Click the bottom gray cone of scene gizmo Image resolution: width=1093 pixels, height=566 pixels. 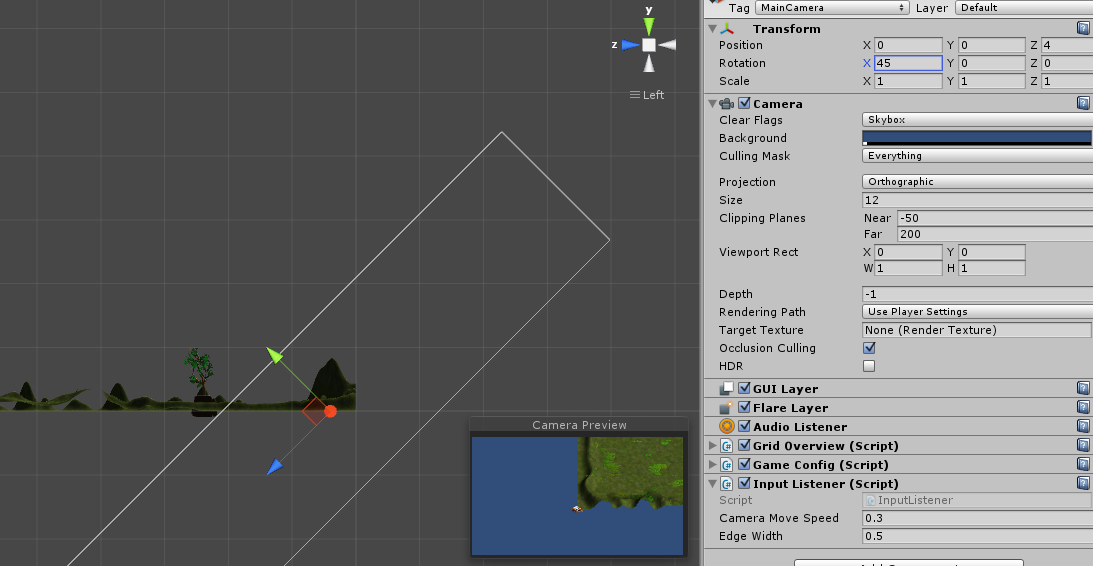click(649, 63)
